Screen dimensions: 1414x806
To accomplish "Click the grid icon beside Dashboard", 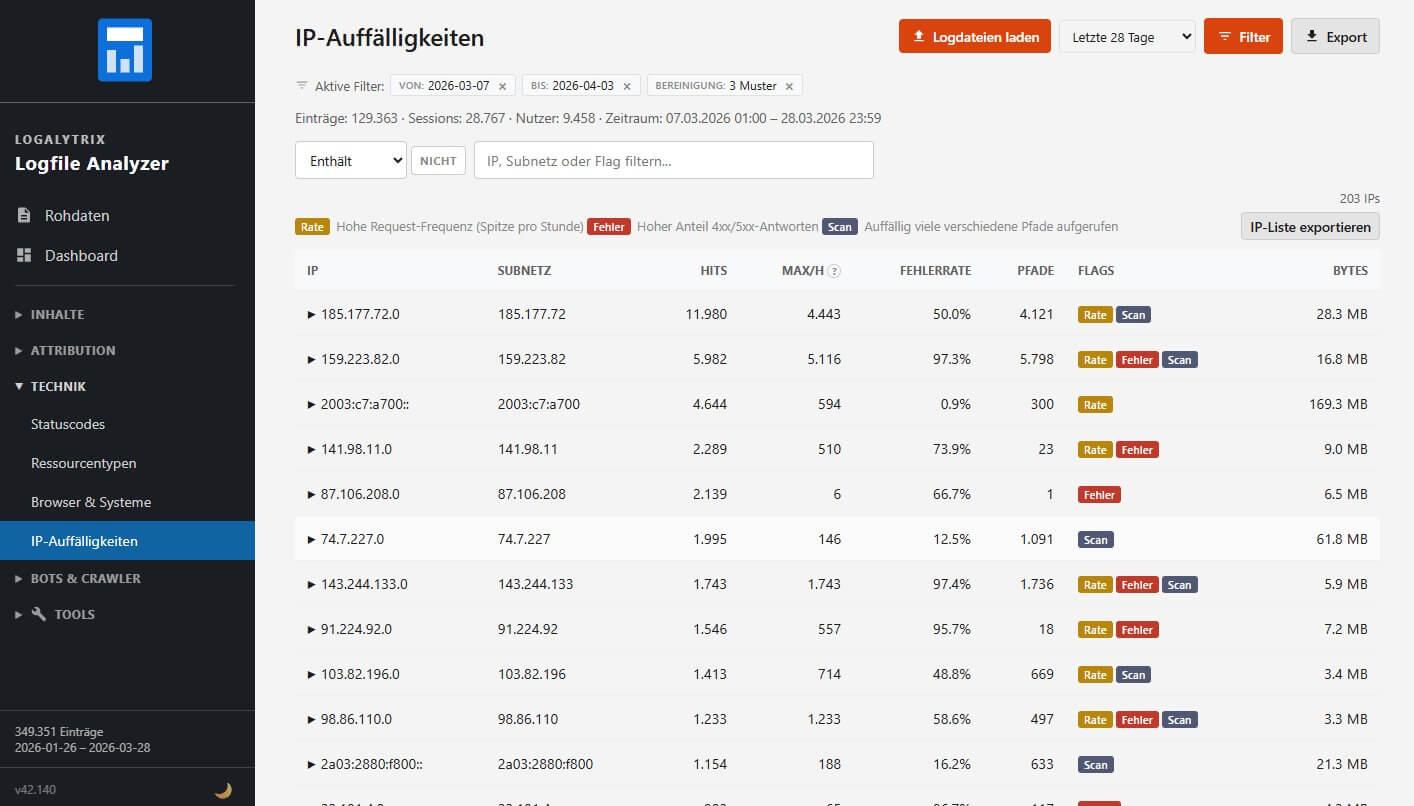I will tap(22, 255).
